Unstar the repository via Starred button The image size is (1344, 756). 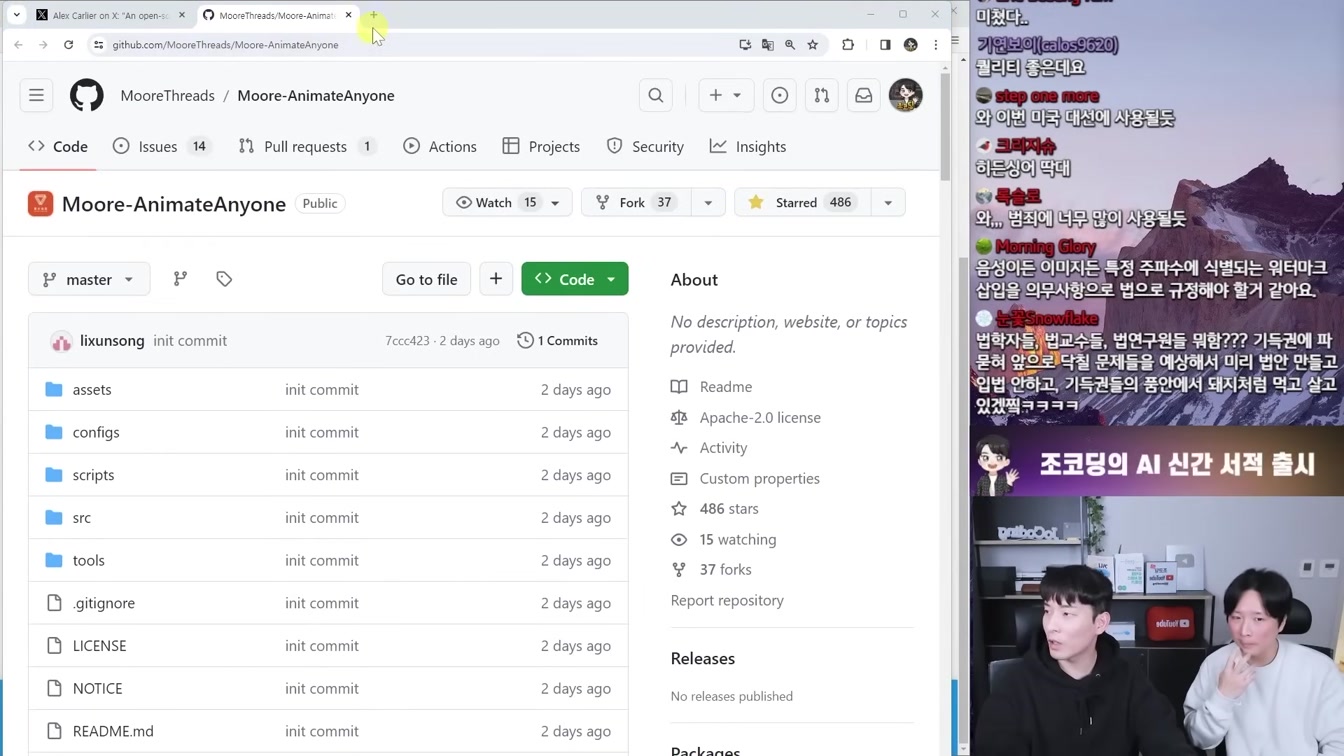(803, 203)
